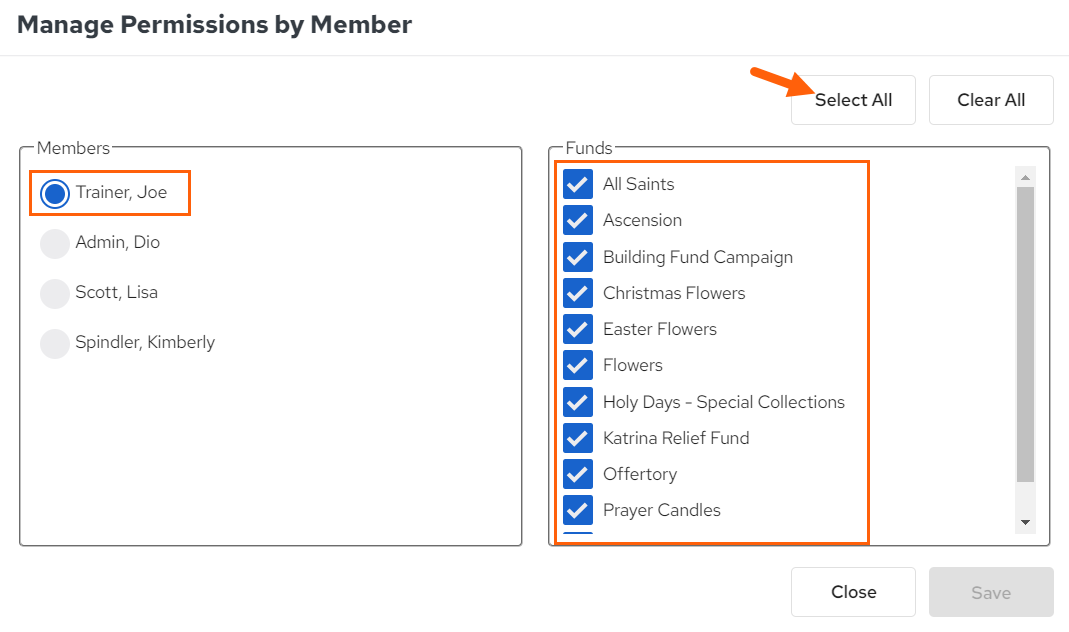Toggle the Prayer Candles checkbox

pyautogui.click(x=577, y=510)
